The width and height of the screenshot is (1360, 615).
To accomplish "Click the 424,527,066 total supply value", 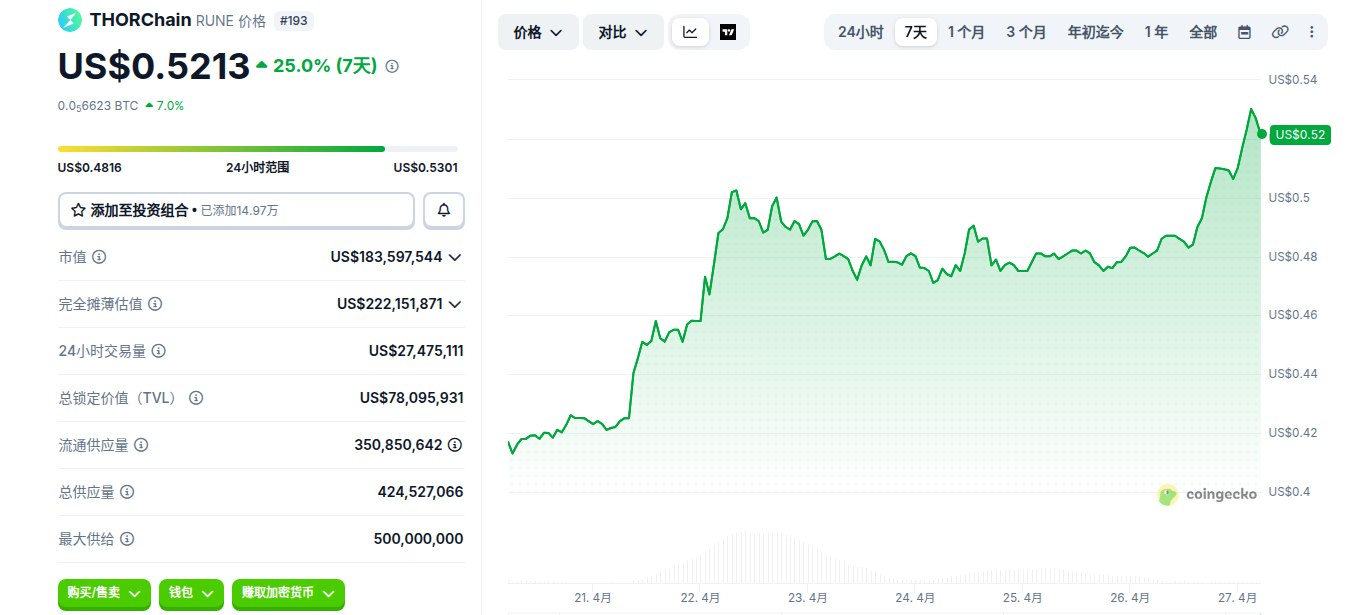I will tap(420, 492).
